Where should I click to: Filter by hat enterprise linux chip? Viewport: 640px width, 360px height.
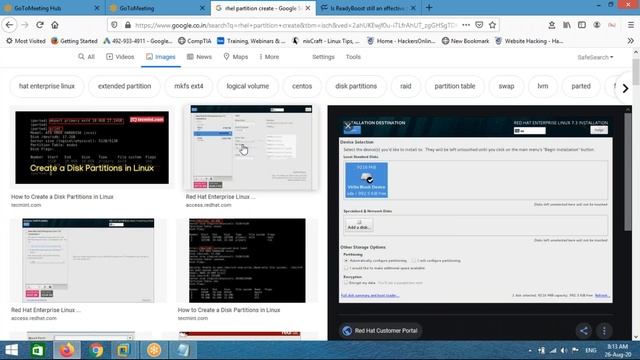(x=47, y=86)
